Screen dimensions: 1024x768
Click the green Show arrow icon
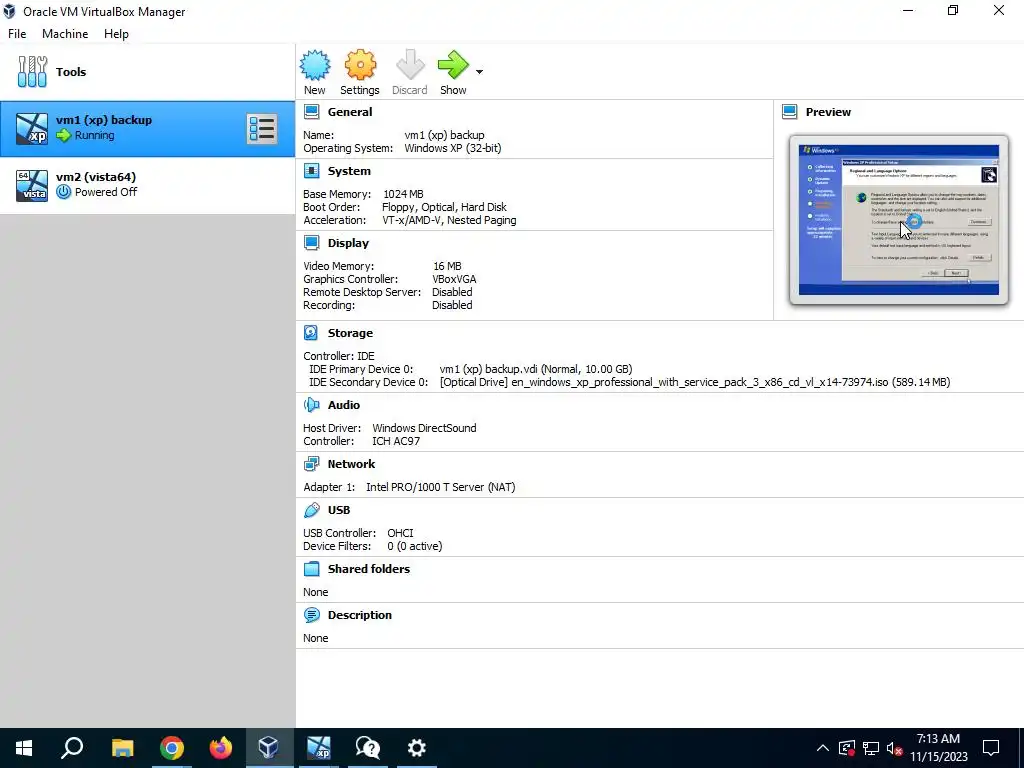[453, 65]
